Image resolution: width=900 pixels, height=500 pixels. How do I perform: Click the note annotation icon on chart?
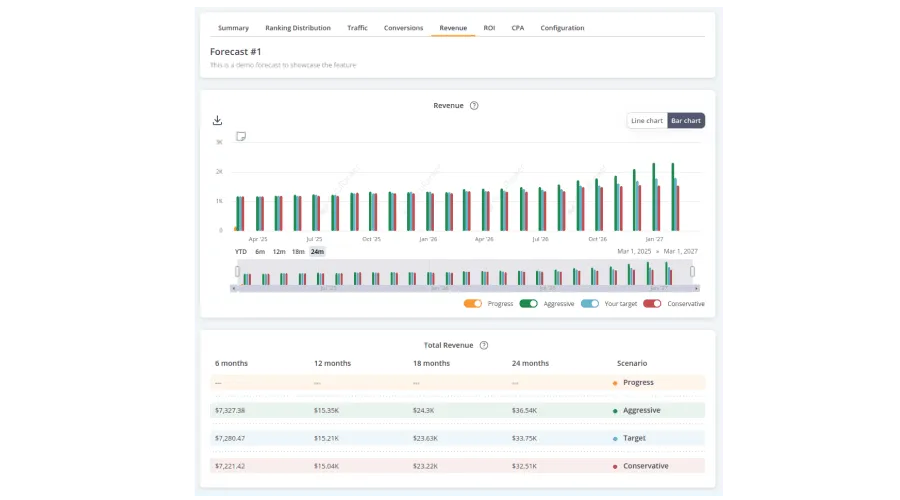coord(241,136)
